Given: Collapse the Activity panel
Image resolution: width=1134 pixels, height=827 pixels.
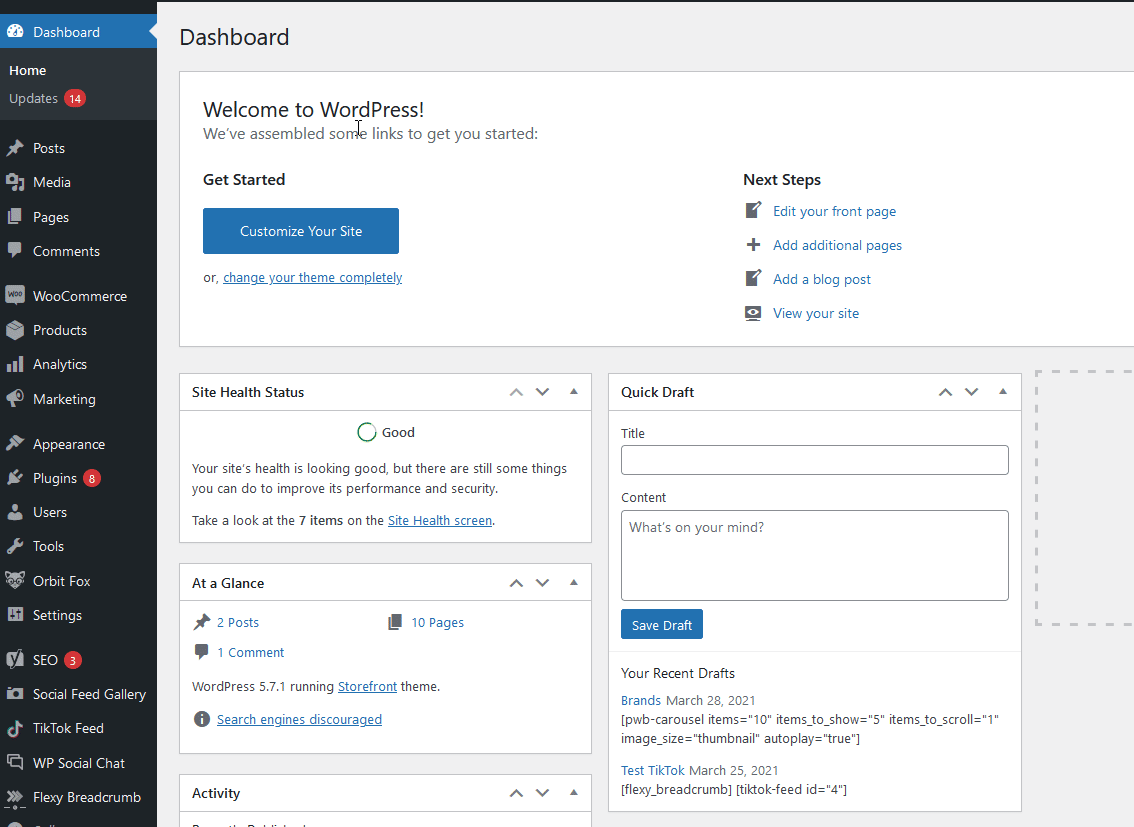Looking at the screenshot, I should pos(574,793).
